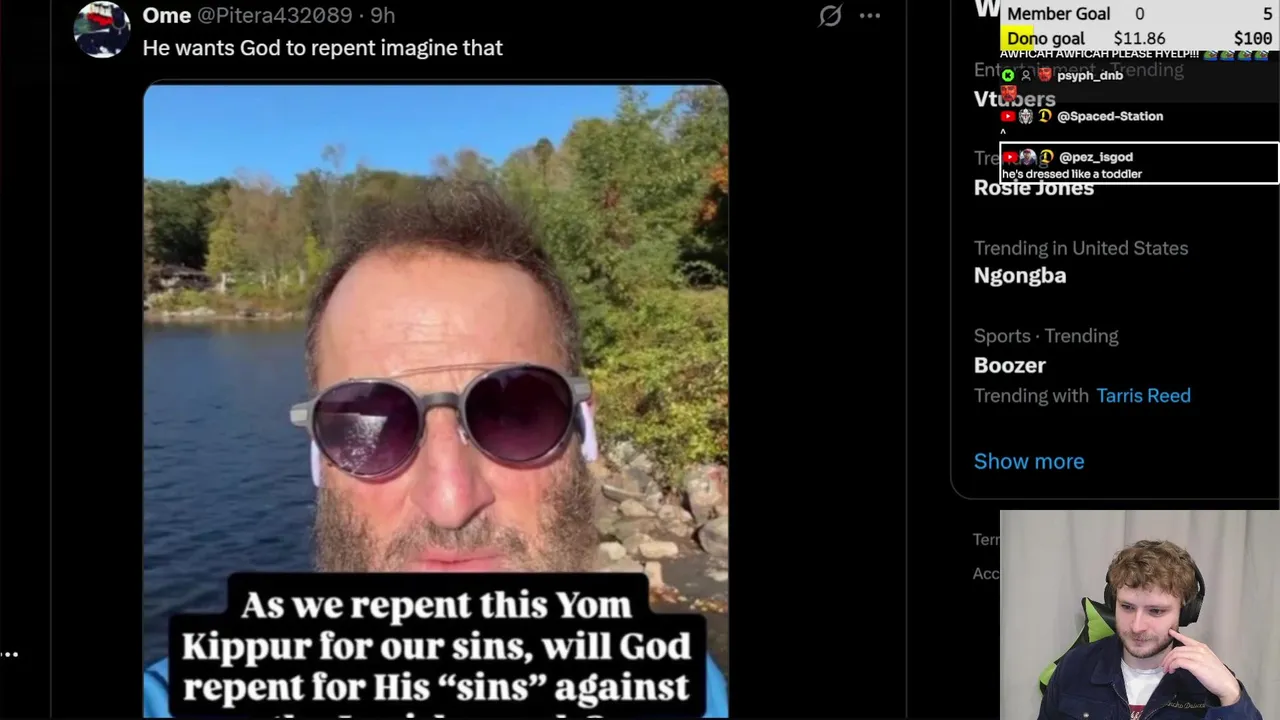Viewport: 1280px width, 720px height.
Task: Open the Tarris Reed trending link
Action: [1143, 396]
